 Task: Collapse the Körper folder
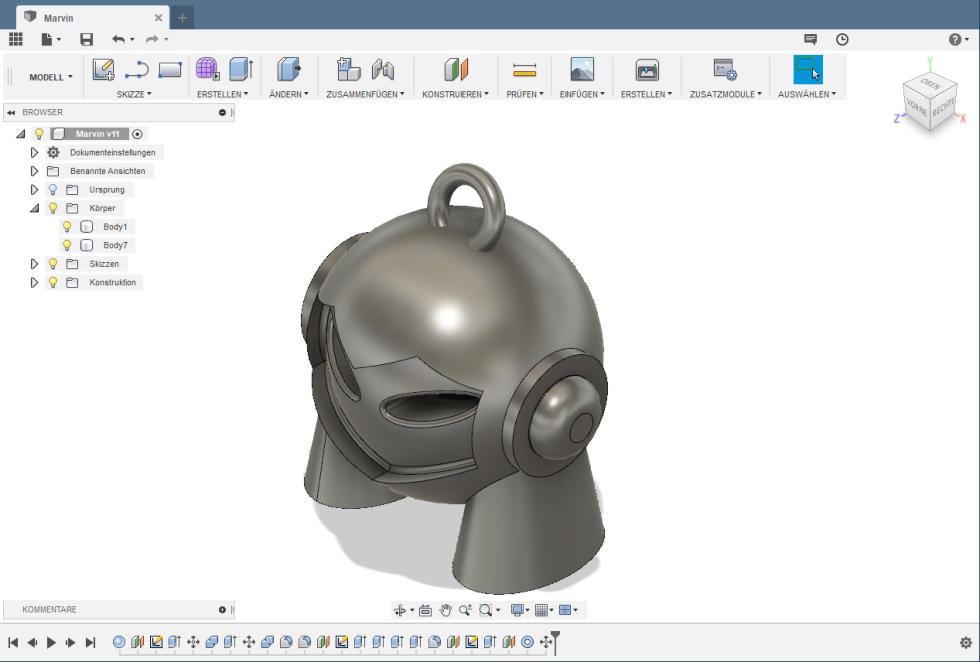tap(34, 208)
